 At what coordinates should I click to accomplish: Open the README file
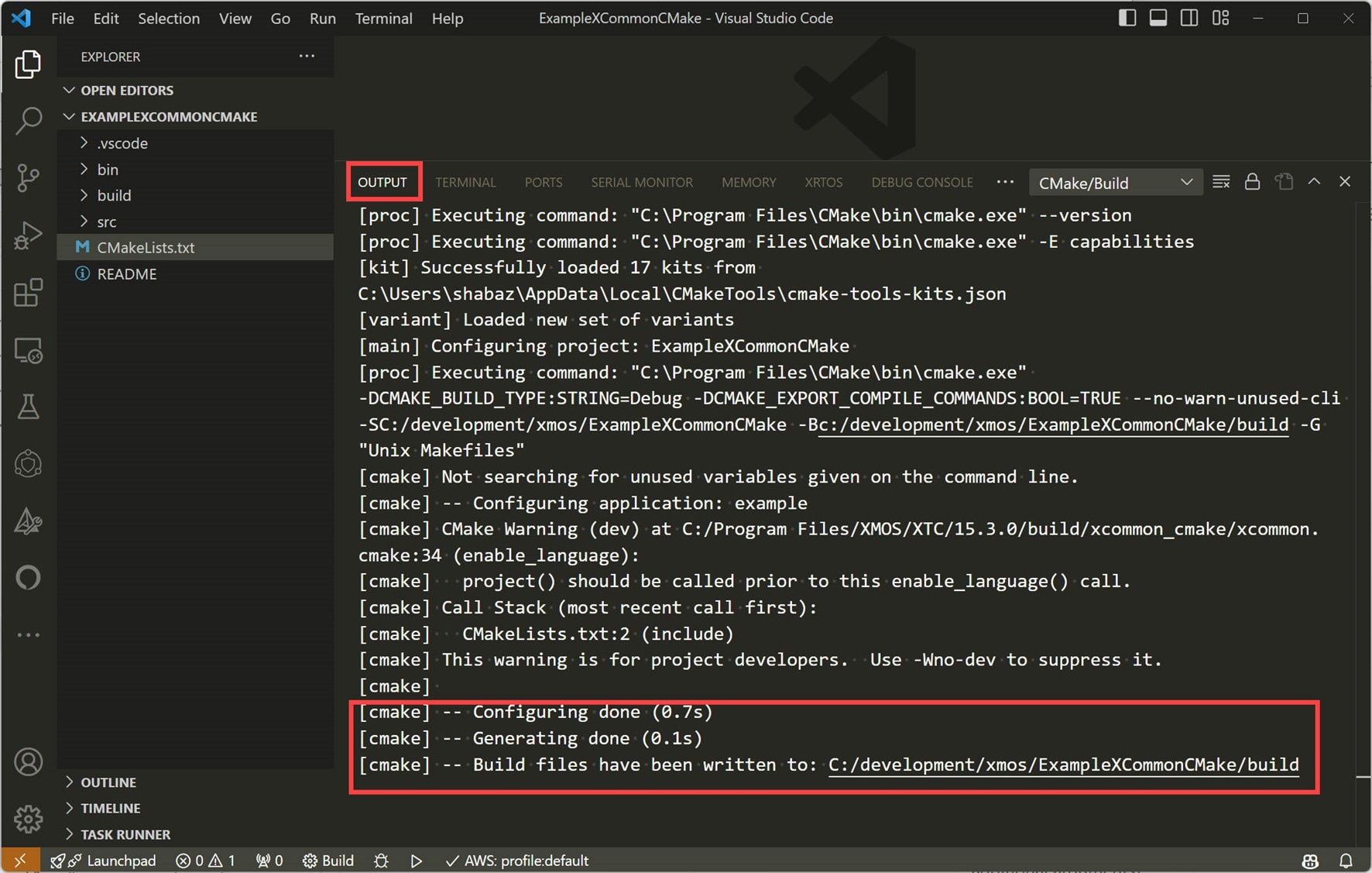tap(196, 273)
